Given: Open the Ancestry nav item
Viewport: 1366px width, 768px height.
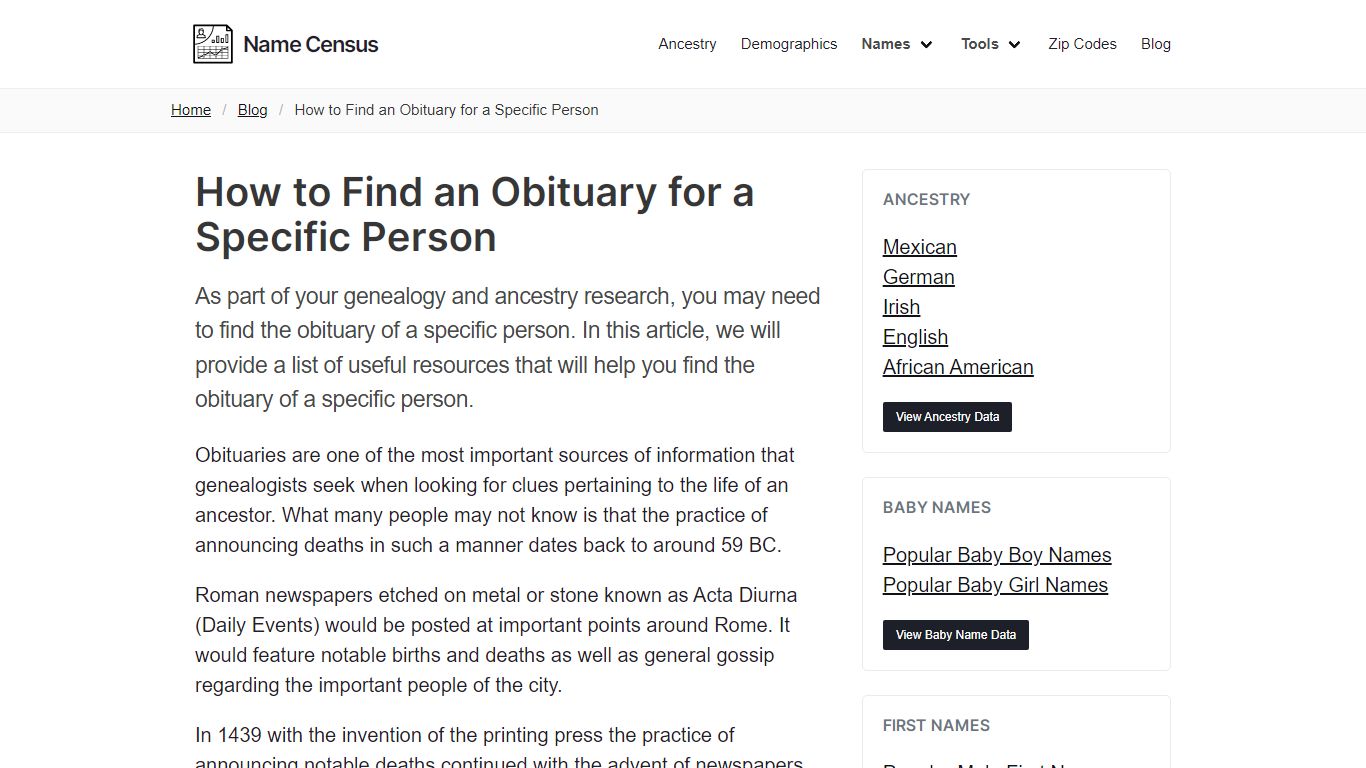Looking at the screenshot, I should click(687, 44).
